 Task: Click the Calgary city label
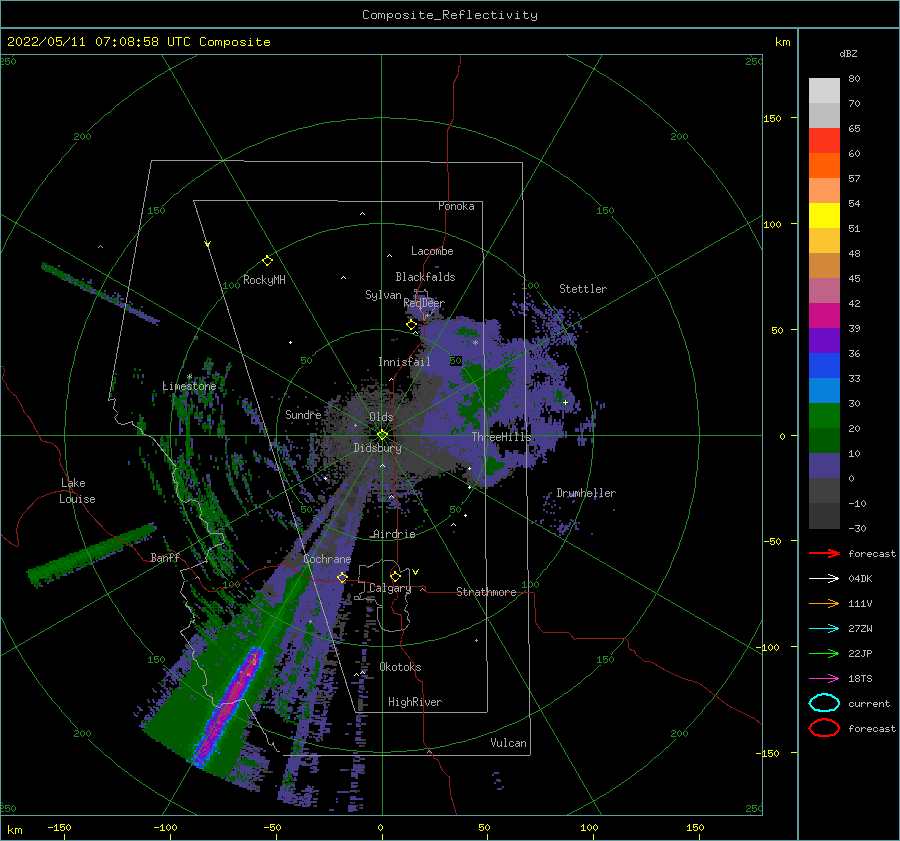tap(390, 588)
